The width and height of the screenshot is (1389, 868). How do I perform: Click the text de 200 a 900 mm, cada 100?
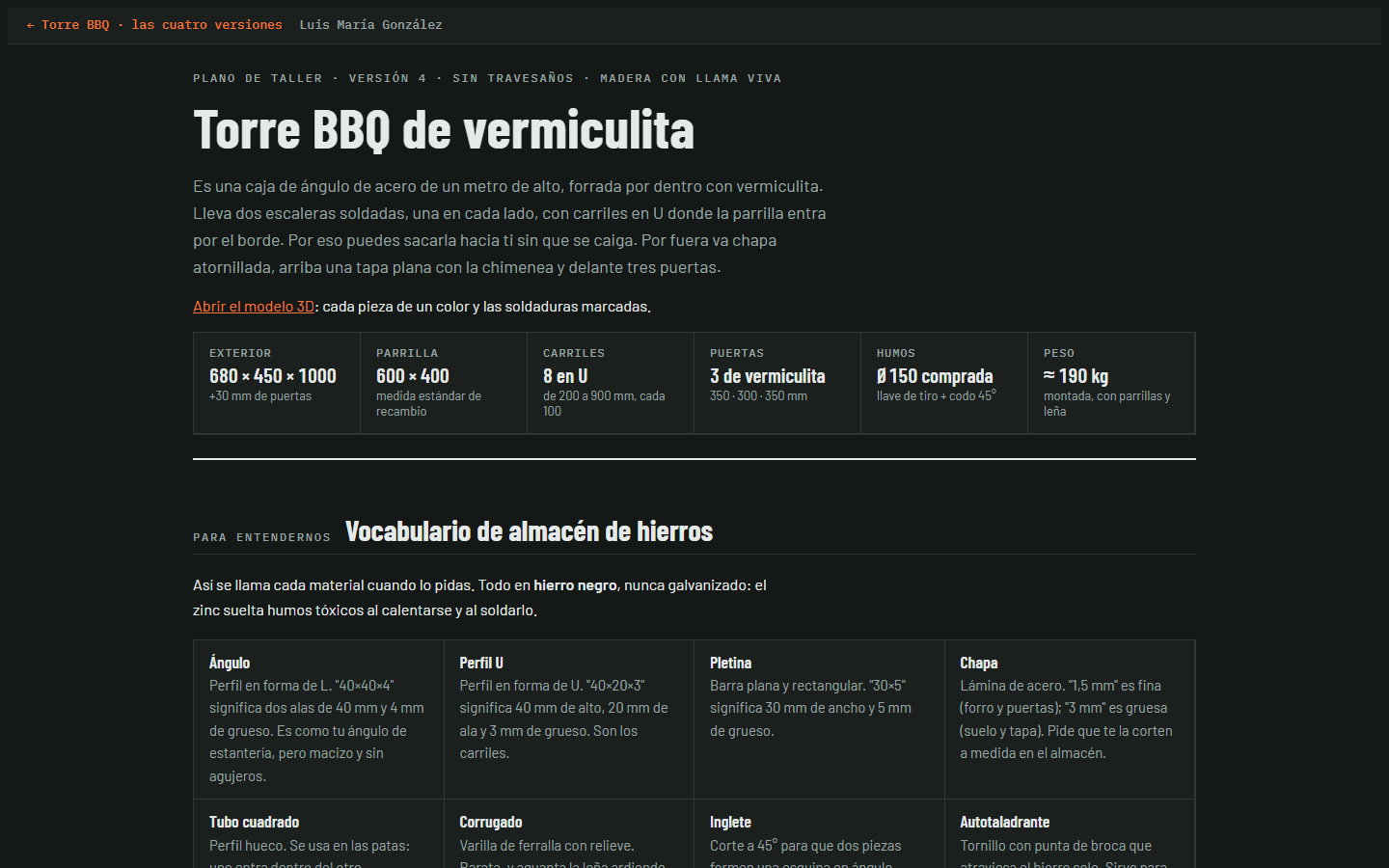[604, 404]
